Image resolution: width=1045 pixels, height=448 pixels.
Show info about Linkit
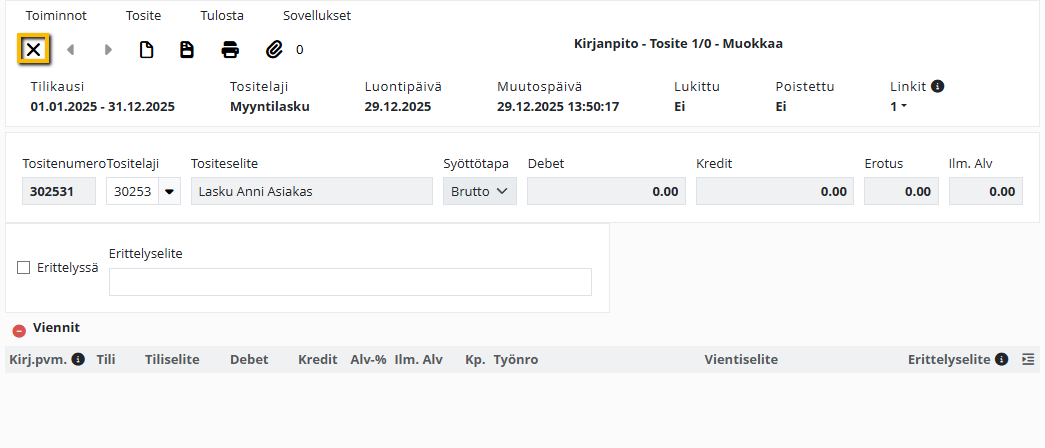(x=938, y=86)
